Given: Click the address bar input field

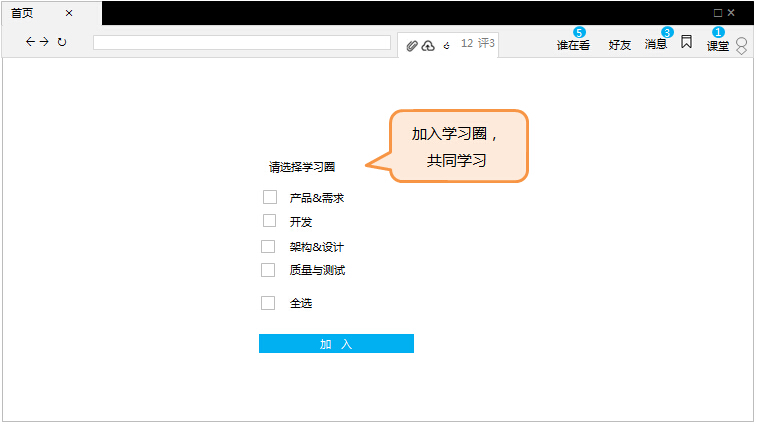Looking at the screenshot, I should point(241,43).
